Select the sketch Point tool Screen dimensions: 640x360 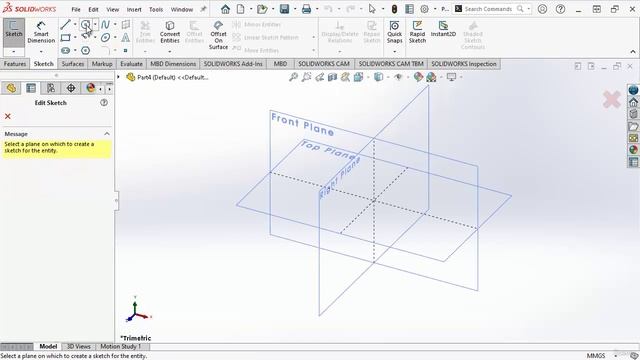(x=126, y=51)
